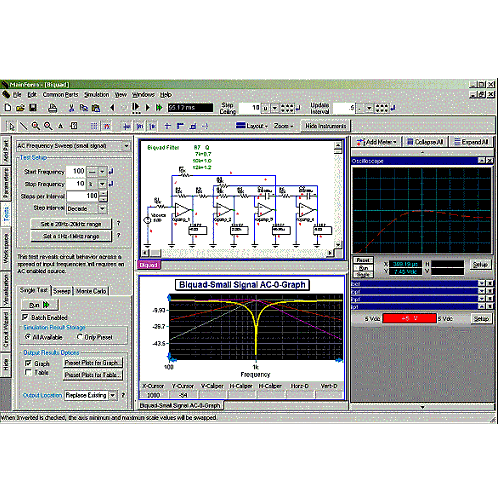Click the grid display icon
500x500 pixels.
pyautogui.click(x=94, y=126)
